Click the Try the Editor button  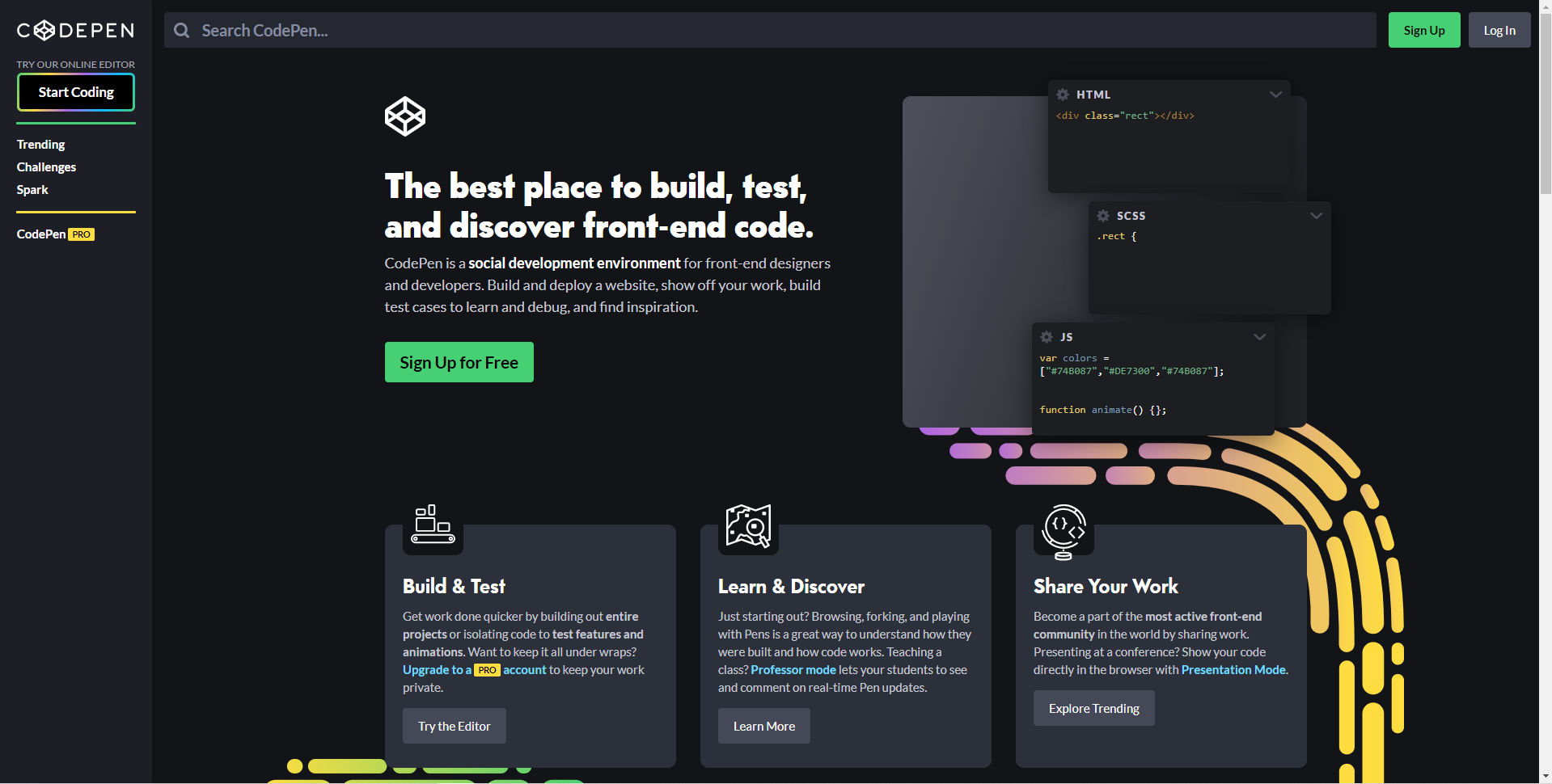[x=454, y=726]
